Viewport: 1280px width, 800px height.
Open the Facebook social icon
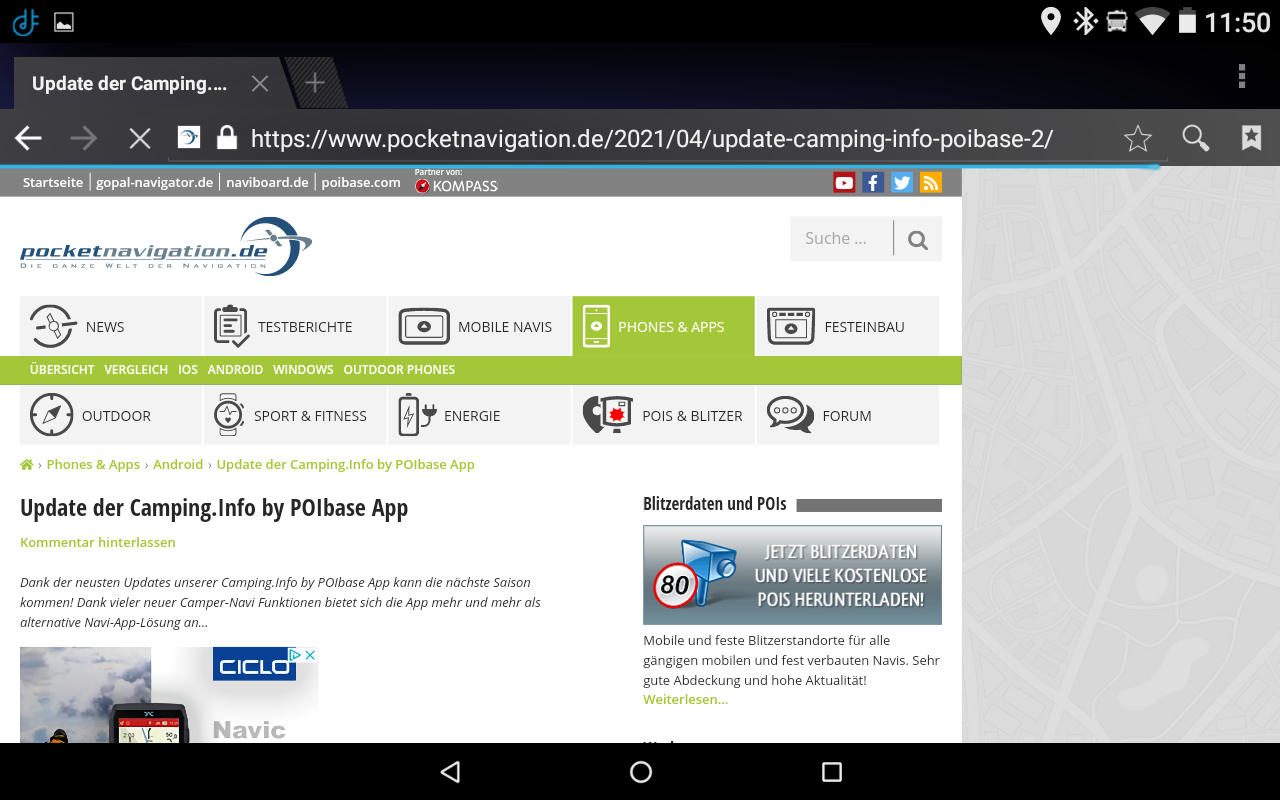(873, 182)
